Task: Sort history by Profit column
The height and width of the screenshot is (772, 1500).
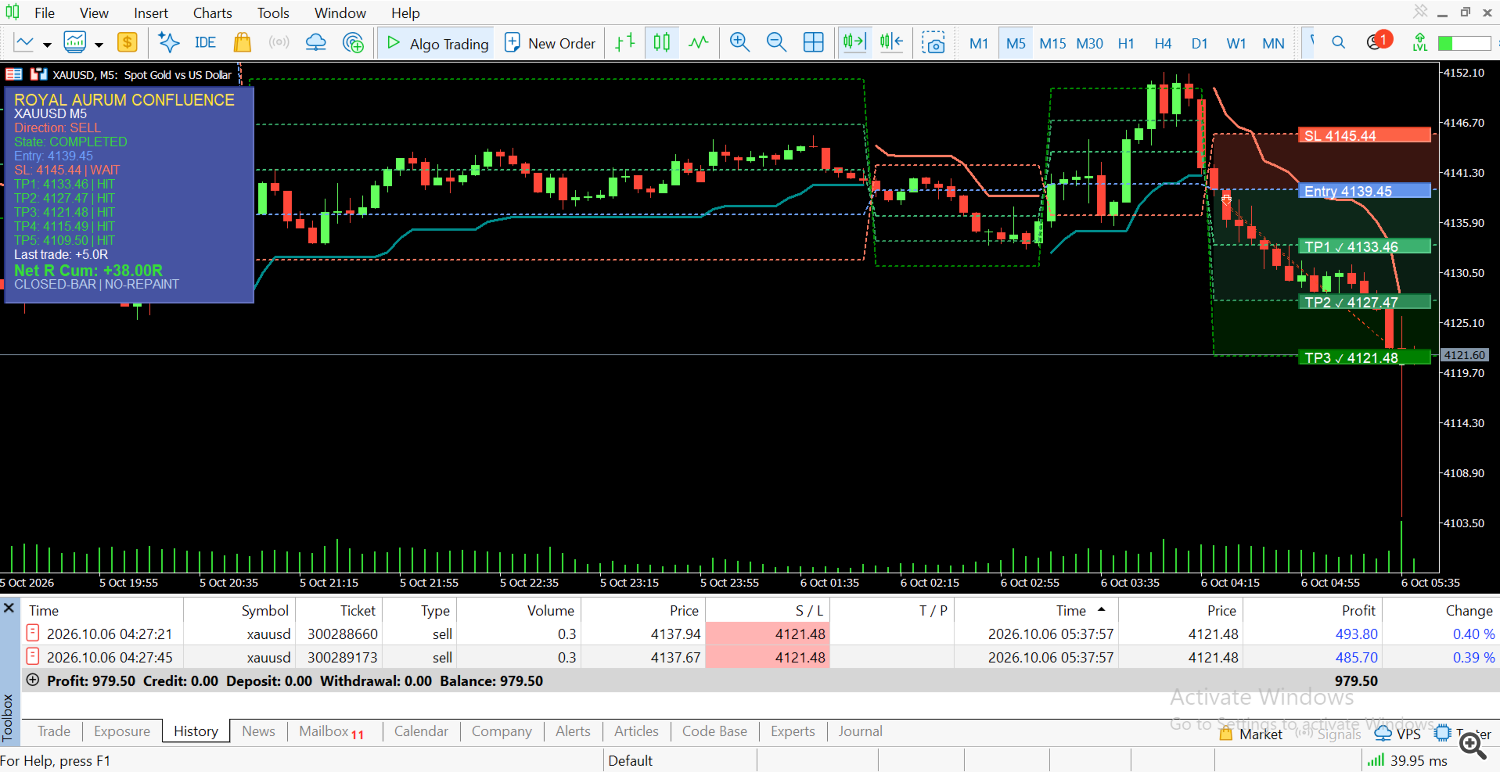Action: click(x=1359, y=610)
